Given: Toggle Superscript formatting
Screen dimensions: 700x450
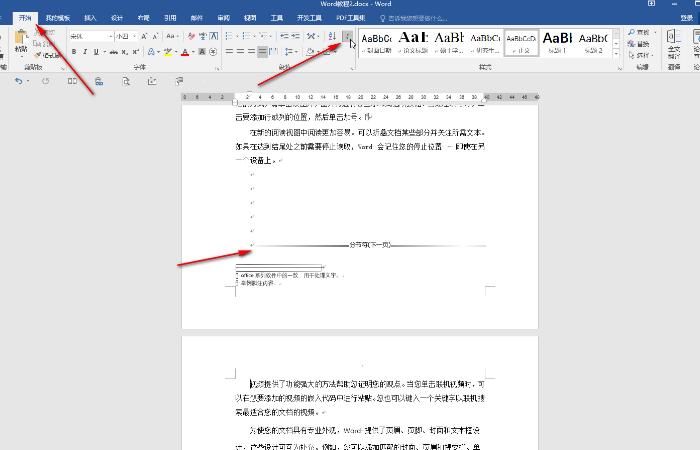Looking at the screenshot, I should click(x=136, y=52).
